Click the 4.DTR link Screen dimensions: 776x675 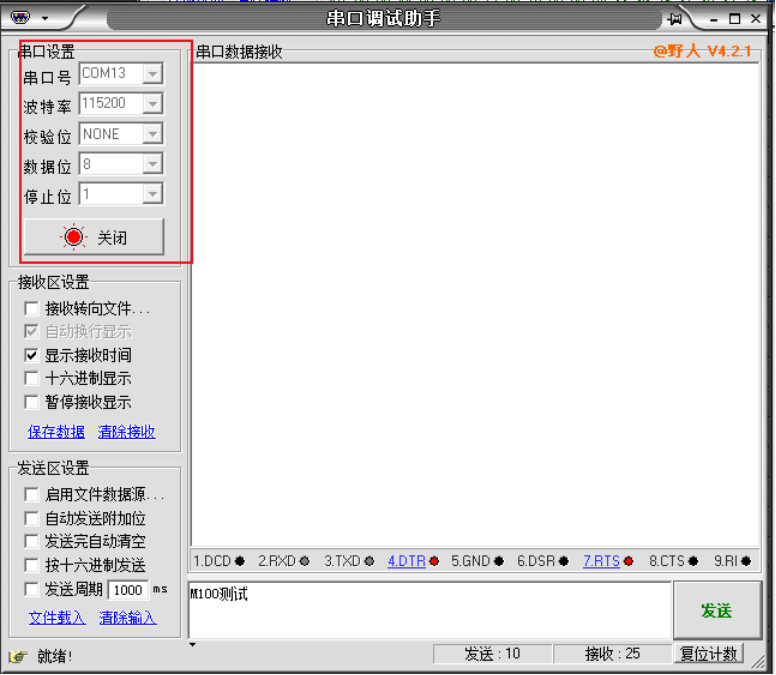tap(406, 561)
